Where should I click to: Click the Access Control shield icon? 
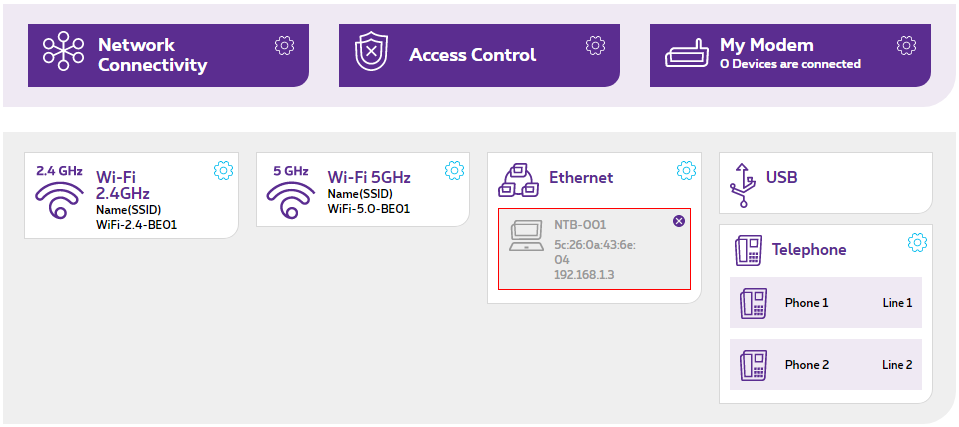pos(371,55)
